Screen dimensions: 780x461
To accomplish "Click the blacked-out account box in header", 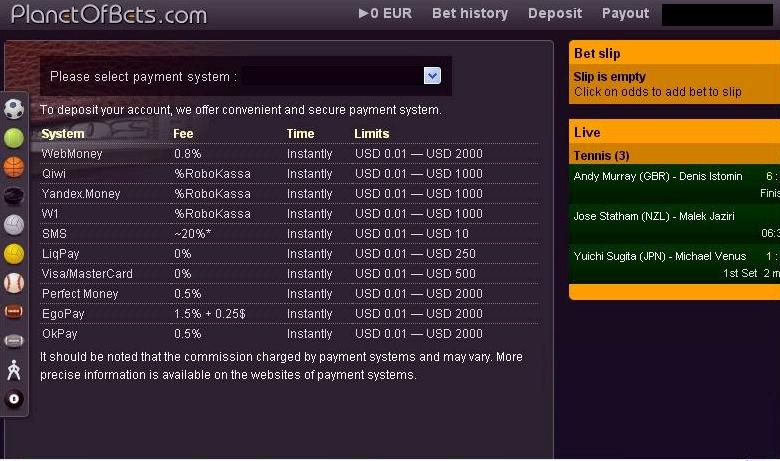I will [717, 14].
